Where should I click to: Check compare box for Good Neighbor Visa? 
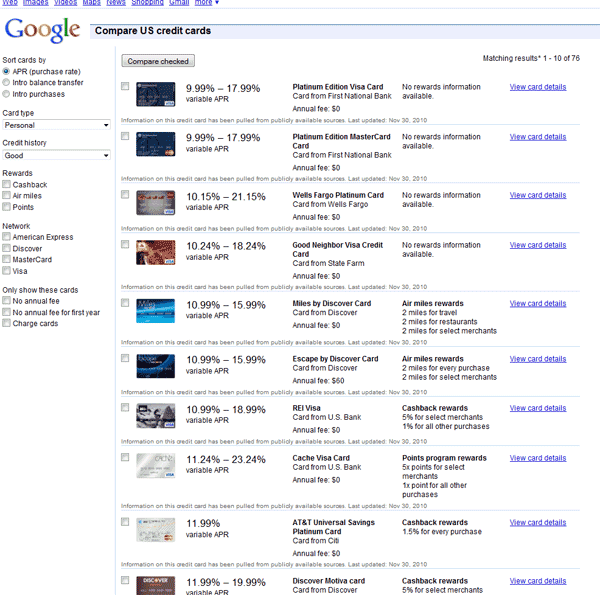(x=125, y=244)
